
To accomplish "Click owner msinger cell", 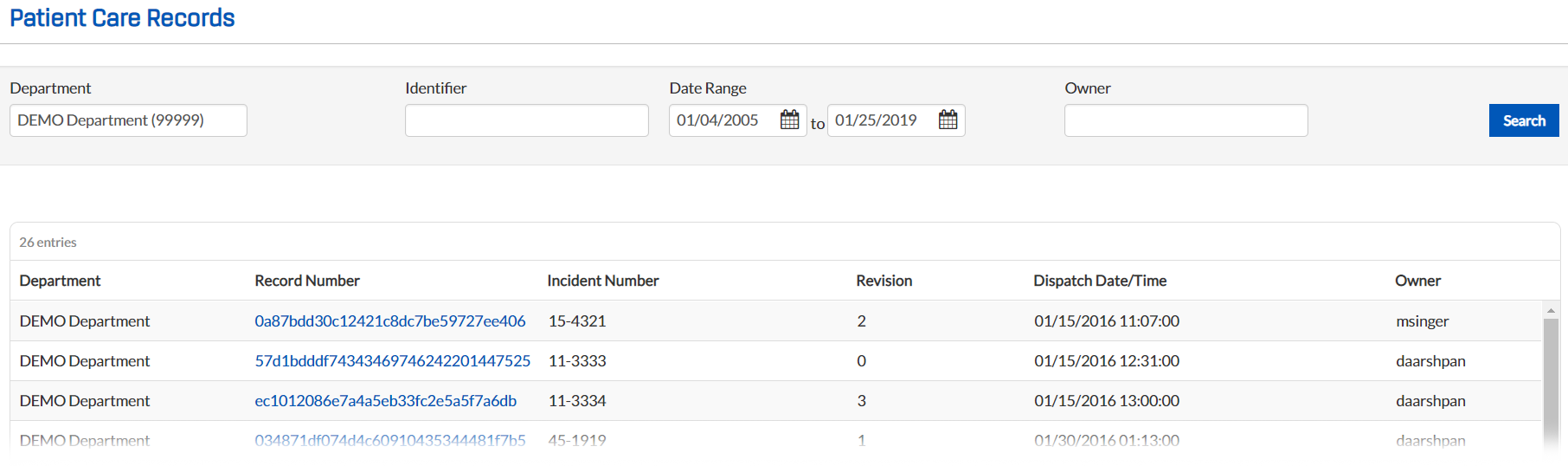I will pos(1422,321).
